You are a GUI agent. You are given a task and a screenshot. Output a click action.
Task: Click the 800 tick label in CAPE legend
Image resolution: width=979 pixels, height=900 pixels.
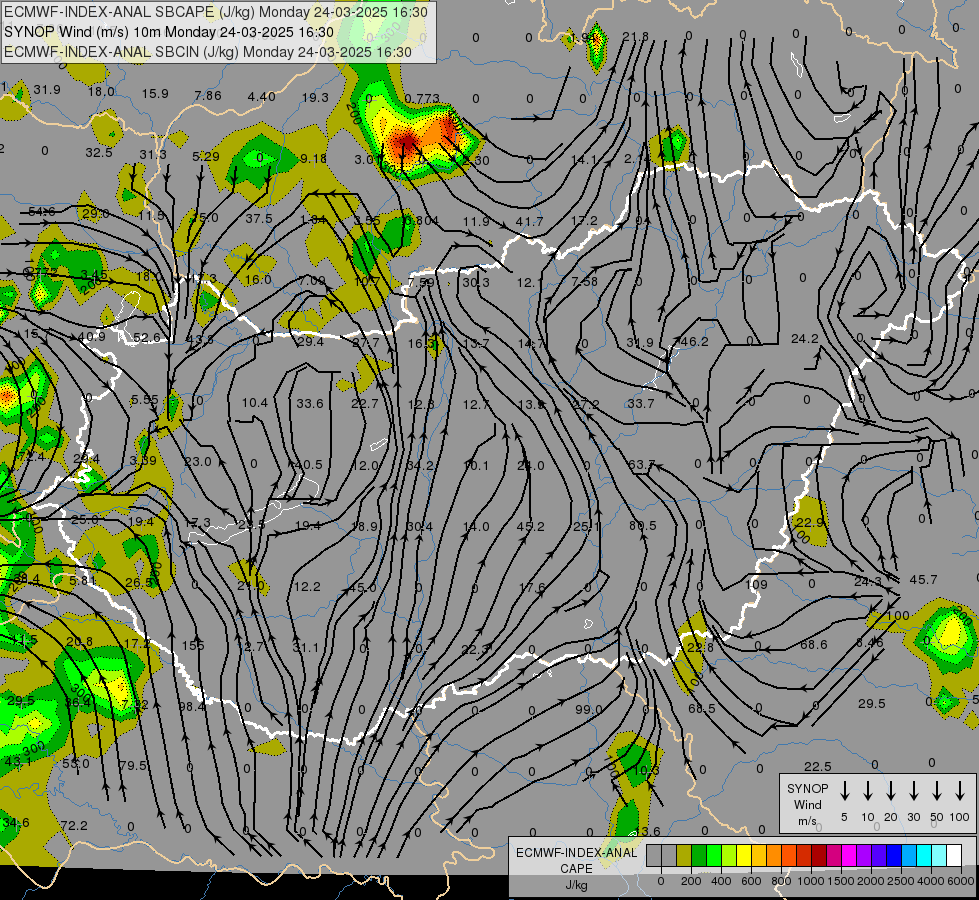point(781,881)
